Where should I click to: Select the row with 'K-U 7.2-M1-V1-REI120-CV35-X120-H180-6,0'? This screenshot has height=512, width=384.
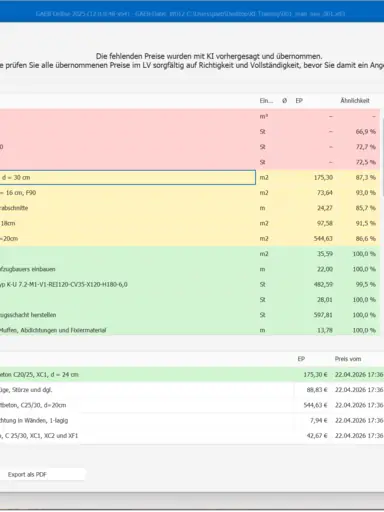point(190,284)
